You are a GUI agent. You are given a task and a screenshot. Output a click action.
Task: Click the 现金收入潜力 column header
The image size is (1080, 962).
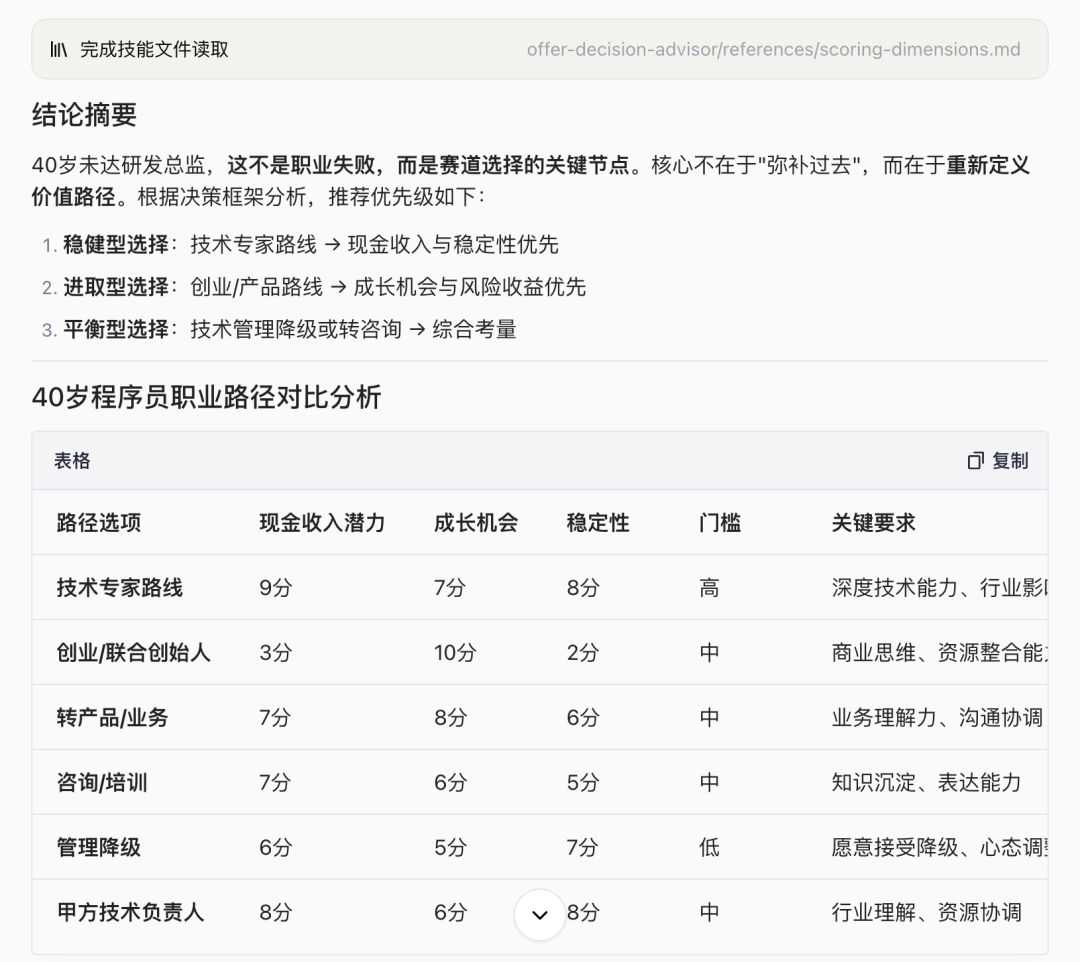[322, 523]
